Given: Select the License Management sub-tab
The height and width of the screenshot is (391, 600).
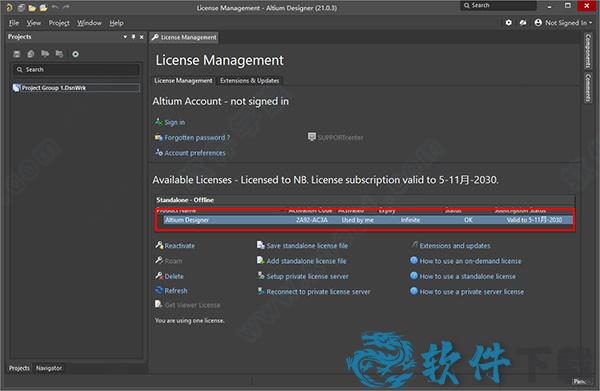Looking at the screenshot, I should coord(183,80).
